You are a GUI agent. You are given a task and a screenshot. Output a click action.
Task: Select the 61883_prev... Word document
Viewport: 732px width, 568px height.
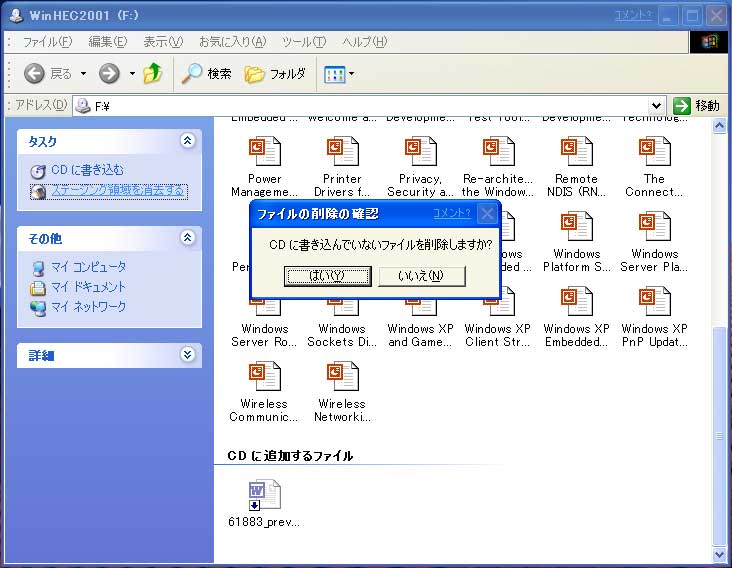[265, 504]
